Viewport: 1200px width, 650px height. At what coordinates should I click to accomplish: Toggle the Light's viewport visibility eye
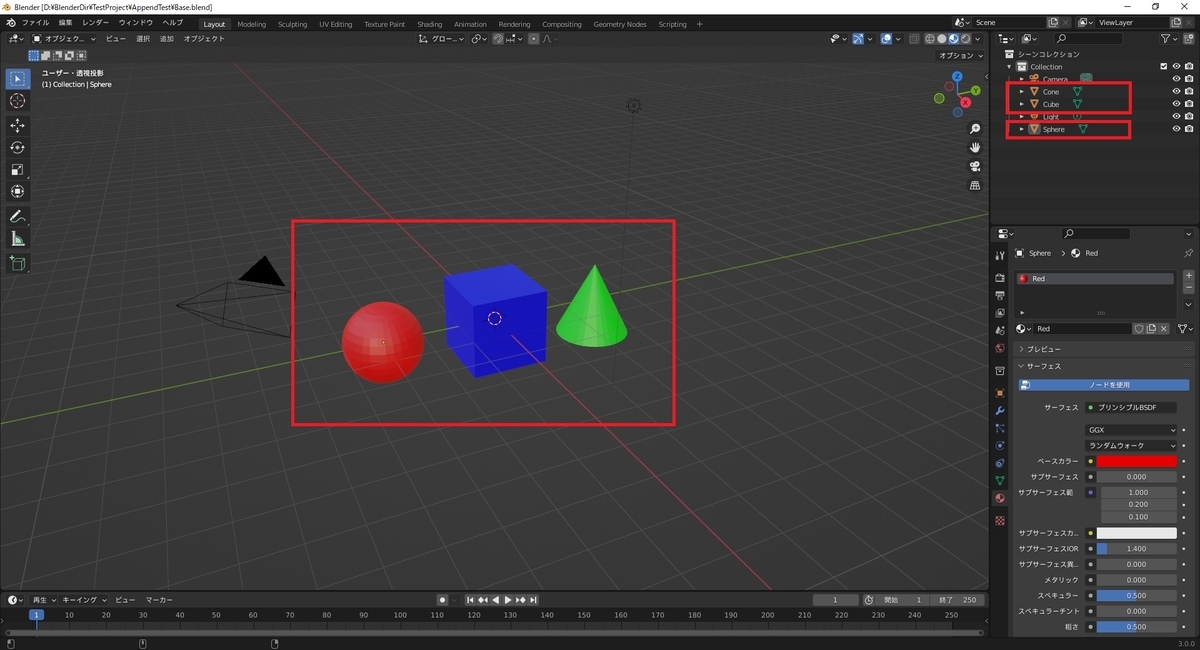(x=1176, y=117)
